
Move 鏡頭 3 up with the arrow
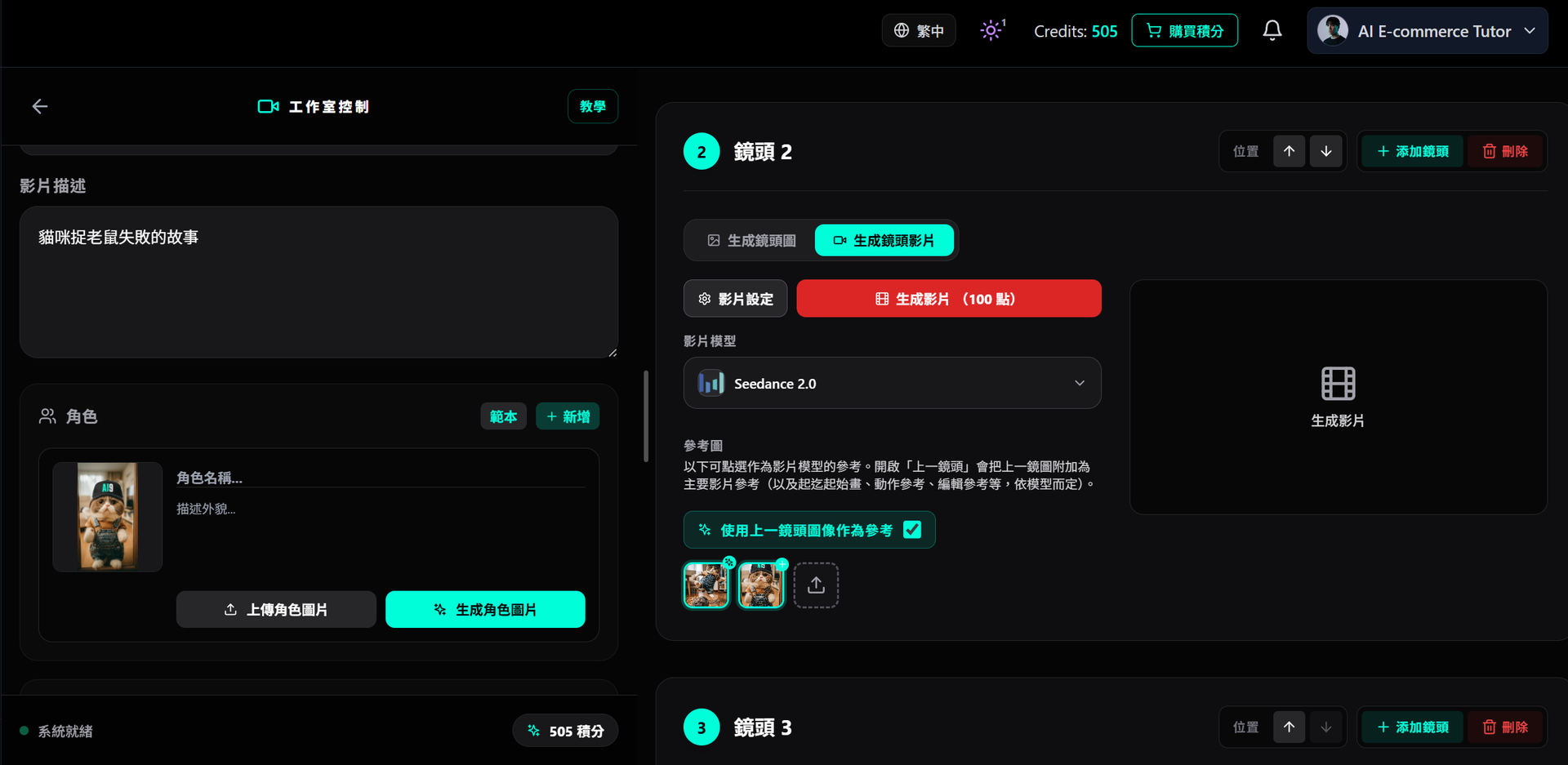pyautogui.click(x=1289, y=727)
